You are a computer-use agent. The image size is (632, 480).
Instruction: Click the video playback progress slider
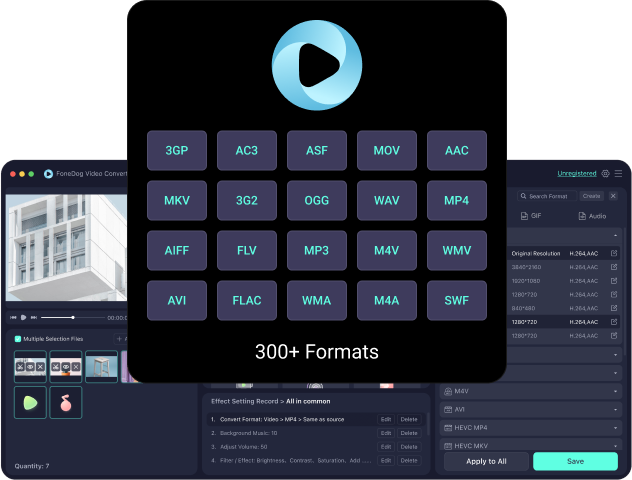(73, 318)
